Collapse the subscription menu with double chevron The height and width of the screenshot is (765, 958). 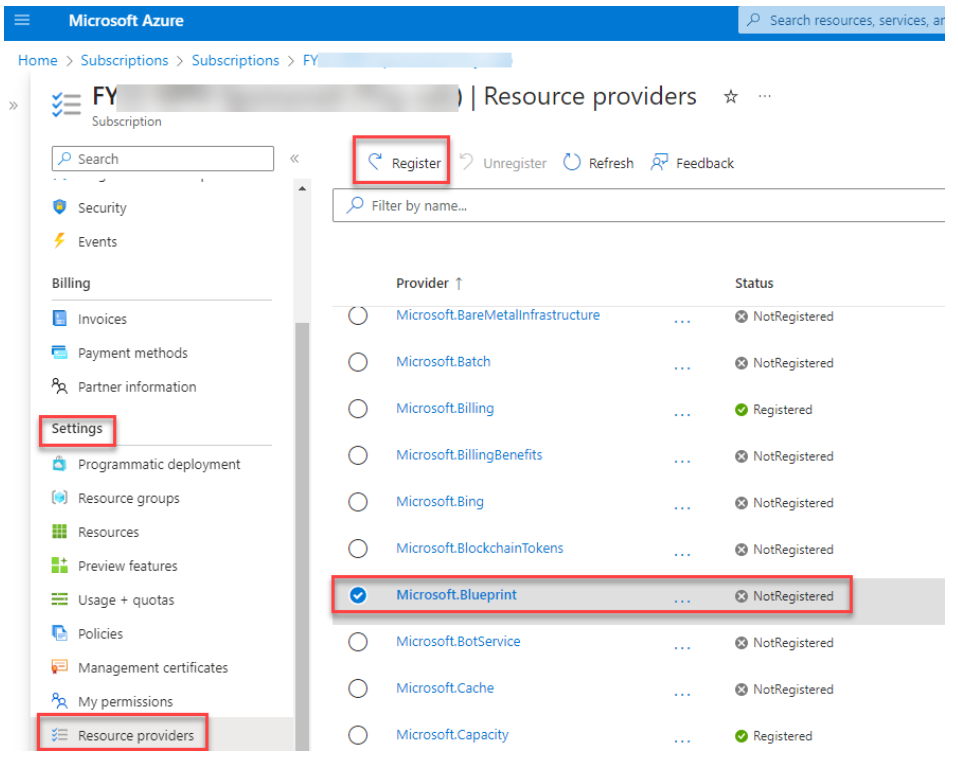pyautogui.click(x=294, y=159)
